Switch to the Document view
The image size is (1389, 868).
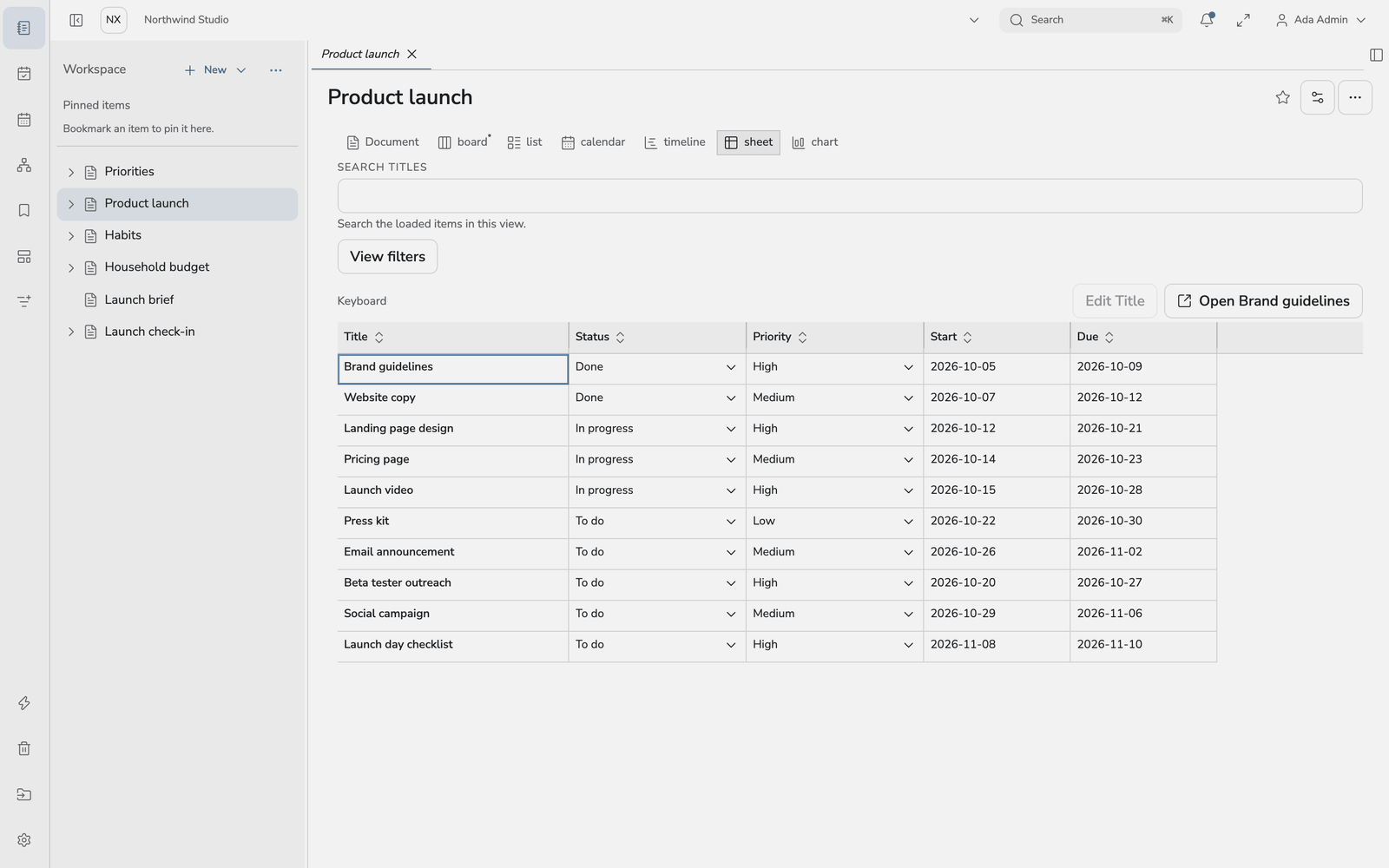point(383,142)
